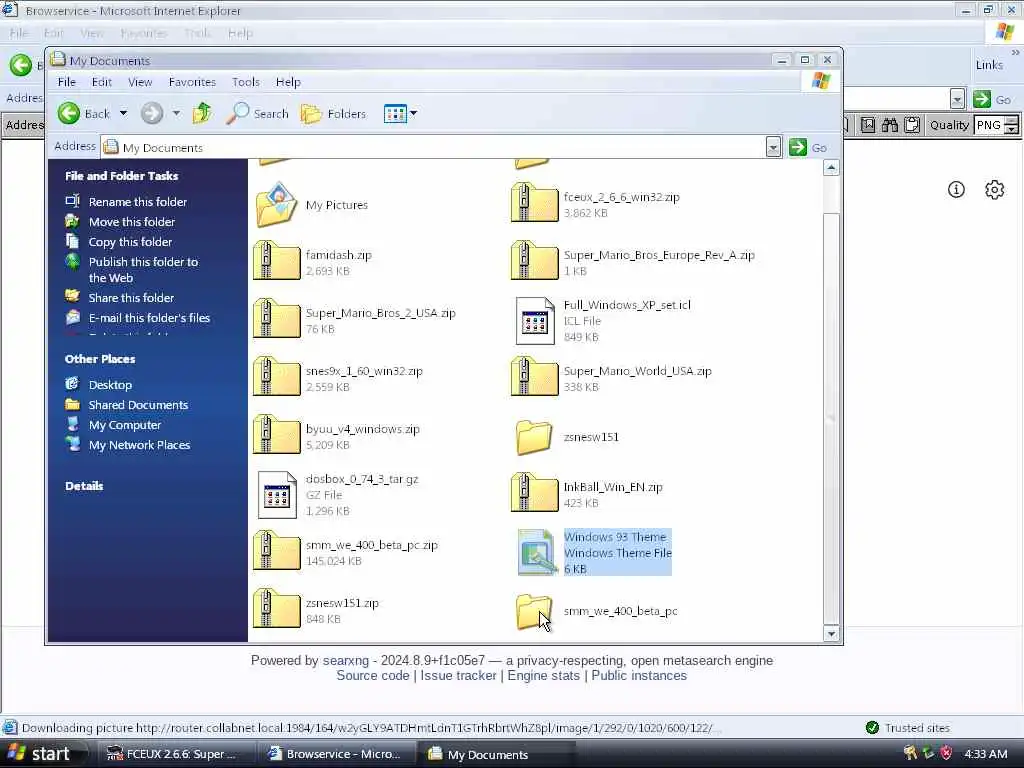This screenshot has width=1024, height=768.
Task: Go up one folder level
Action: 202,114
